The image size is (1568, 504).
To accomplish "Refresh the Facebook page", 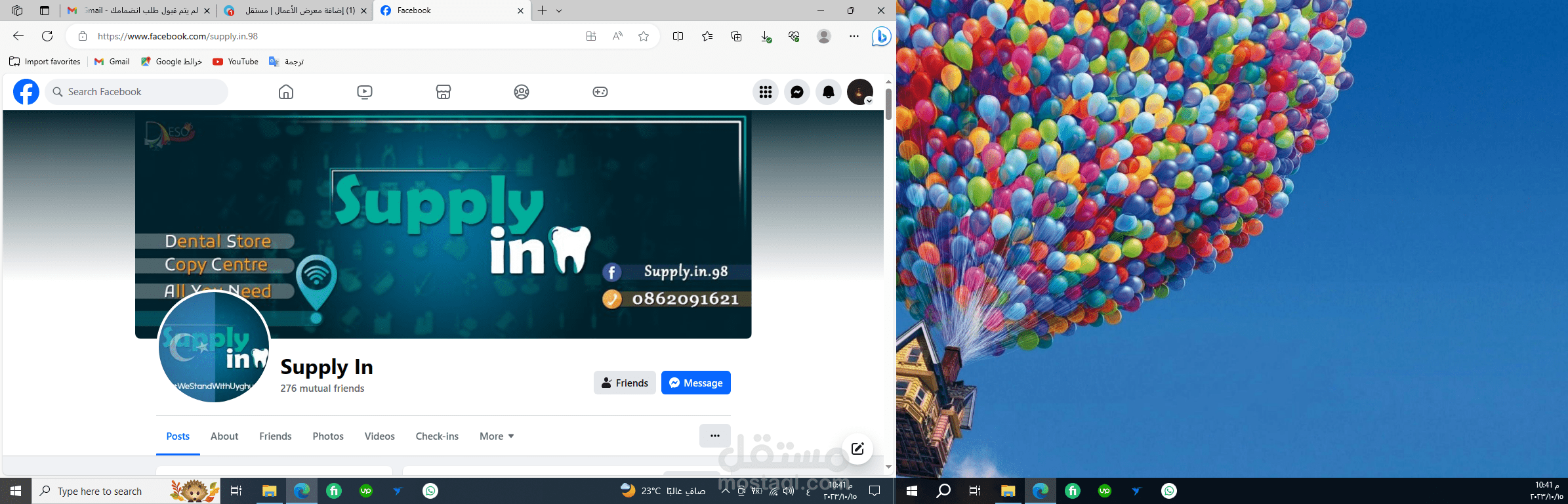I will tap(47, 36).
